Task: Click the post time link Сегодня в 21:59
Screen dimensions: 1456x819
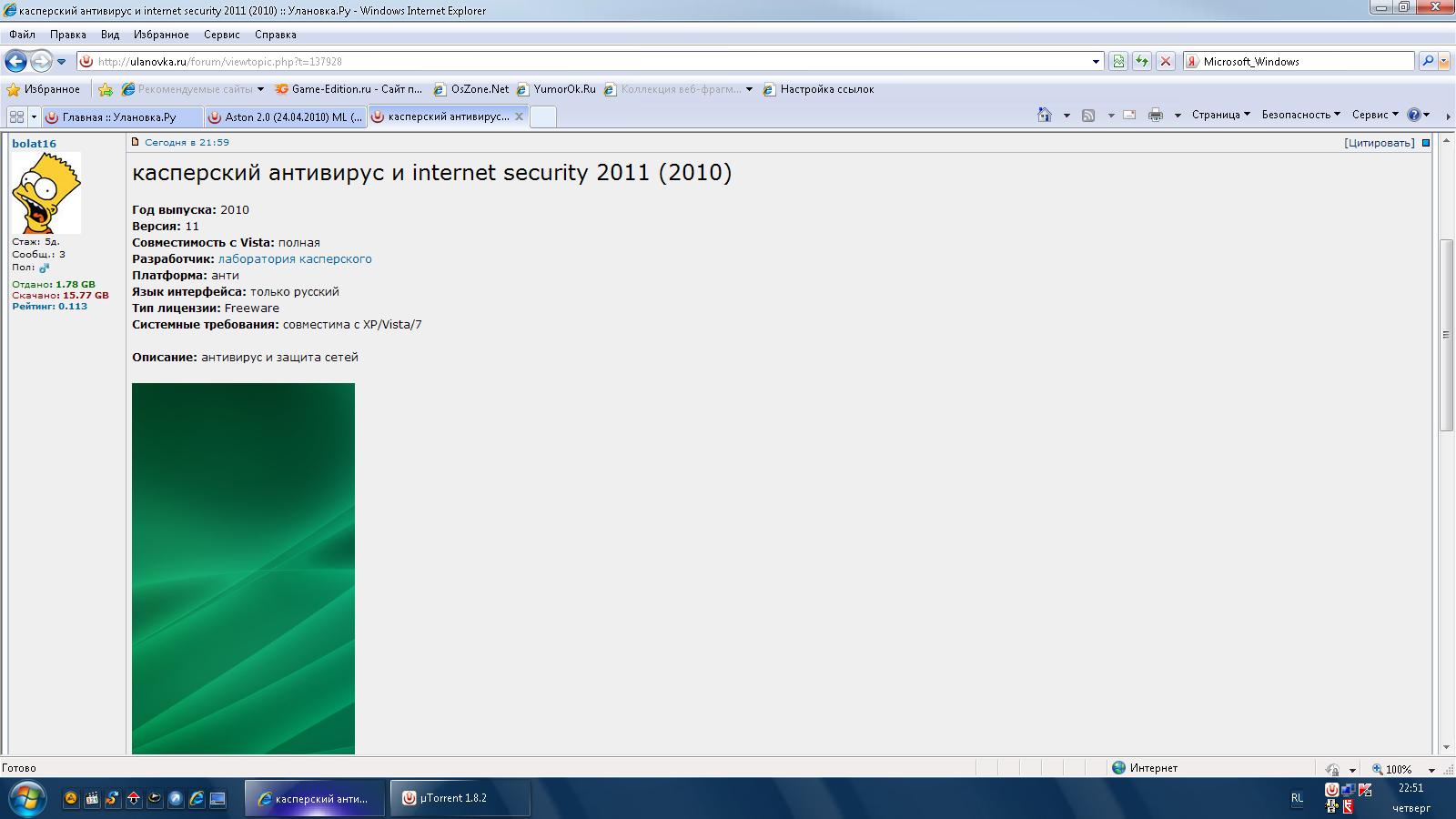Action: click(x=187, y=142)
